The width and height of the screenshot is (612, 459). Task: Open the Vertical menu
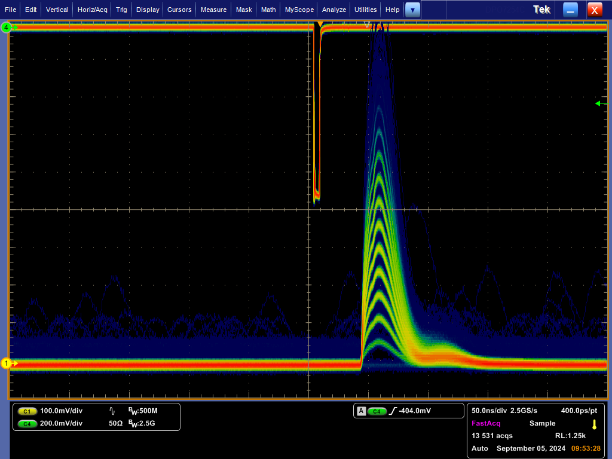pyautogui.click(x=56, y=9)
